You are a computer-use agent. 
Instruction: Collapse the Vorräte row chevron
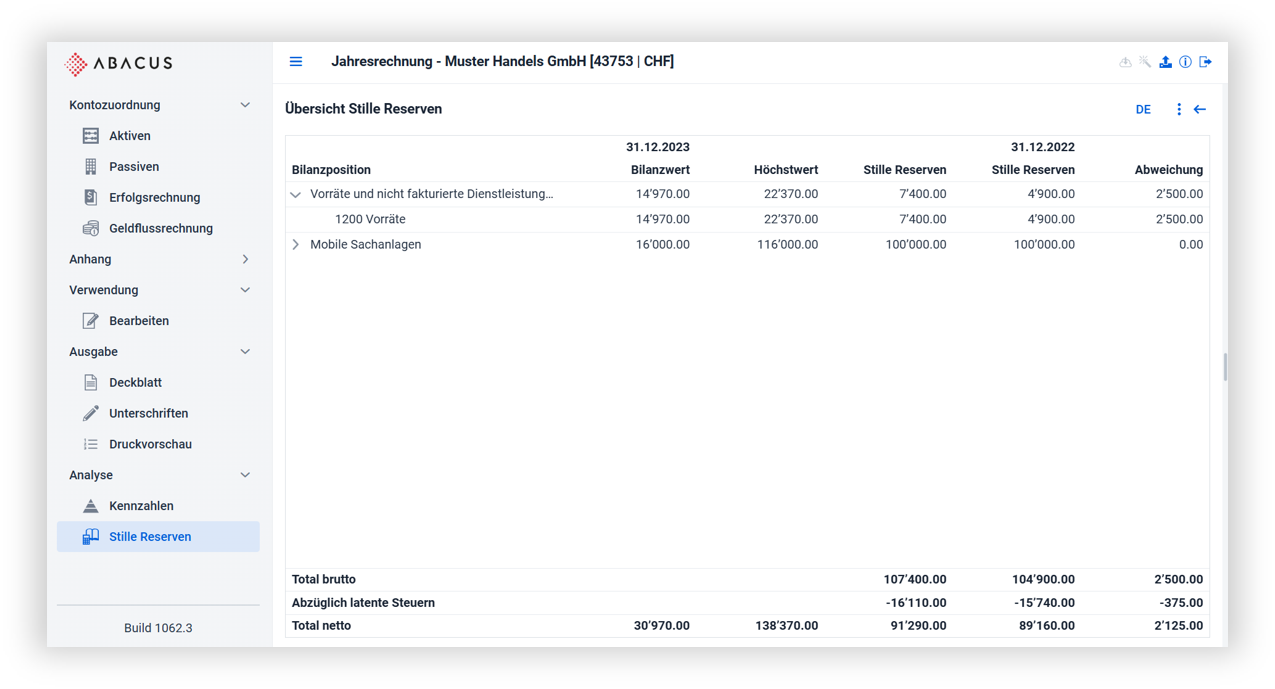(295, 195)
